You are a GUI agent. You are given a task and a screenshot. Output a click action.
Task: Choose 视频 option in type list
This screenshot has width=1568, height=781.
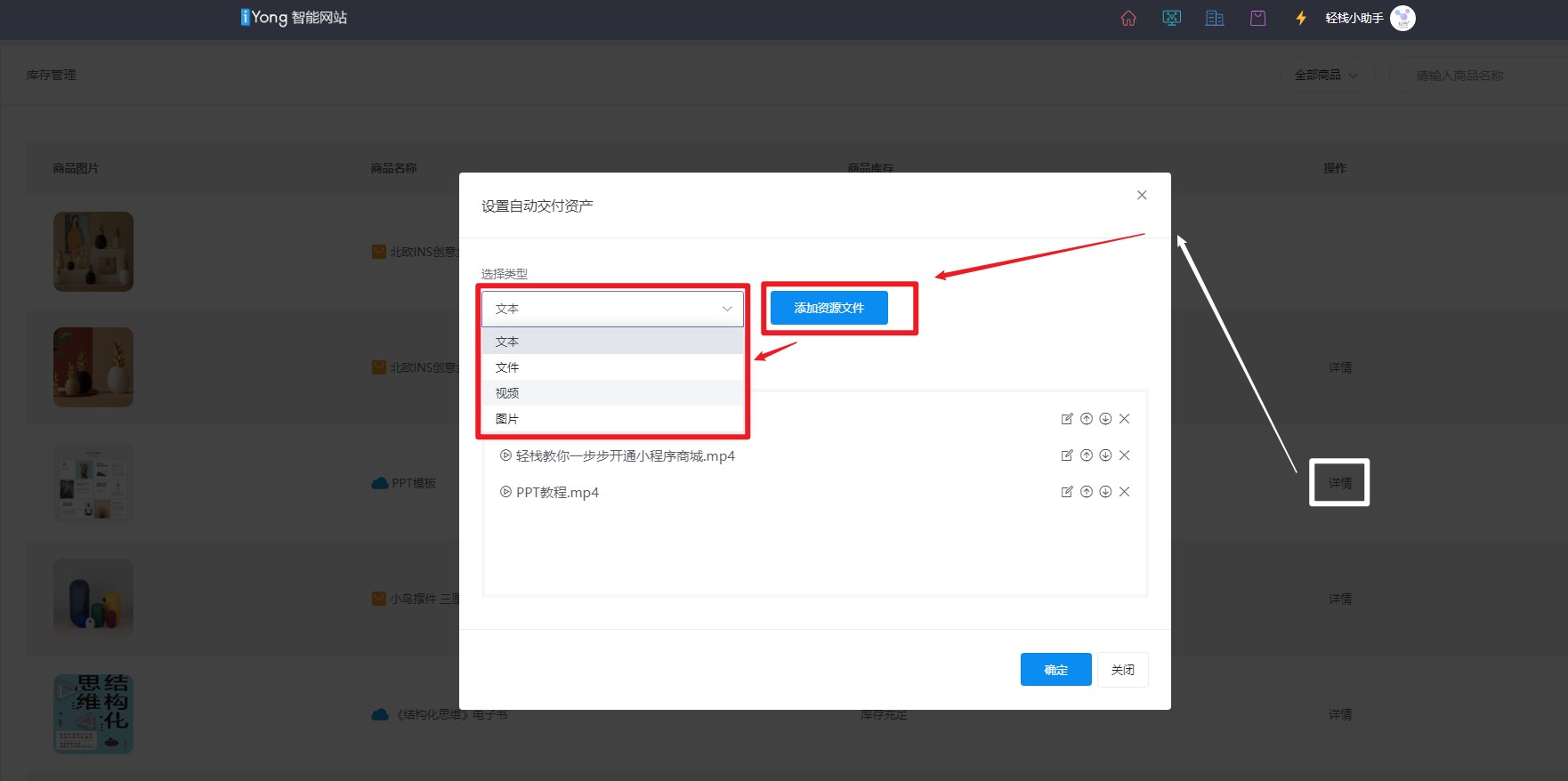pyautogui.click(x=612, y=393)
